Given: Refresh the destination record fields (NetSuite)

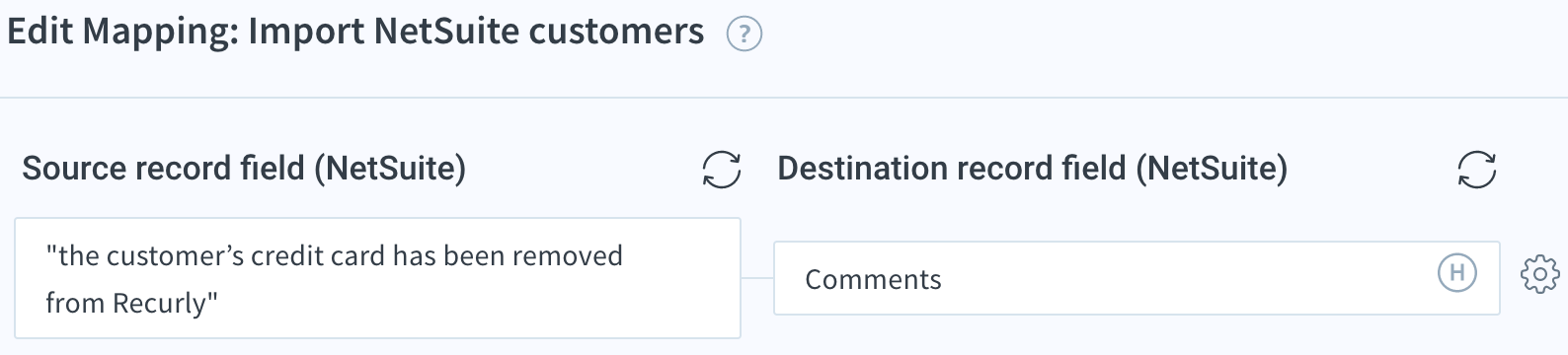Looking at the screenshot, I should [x=1477, y=170].
